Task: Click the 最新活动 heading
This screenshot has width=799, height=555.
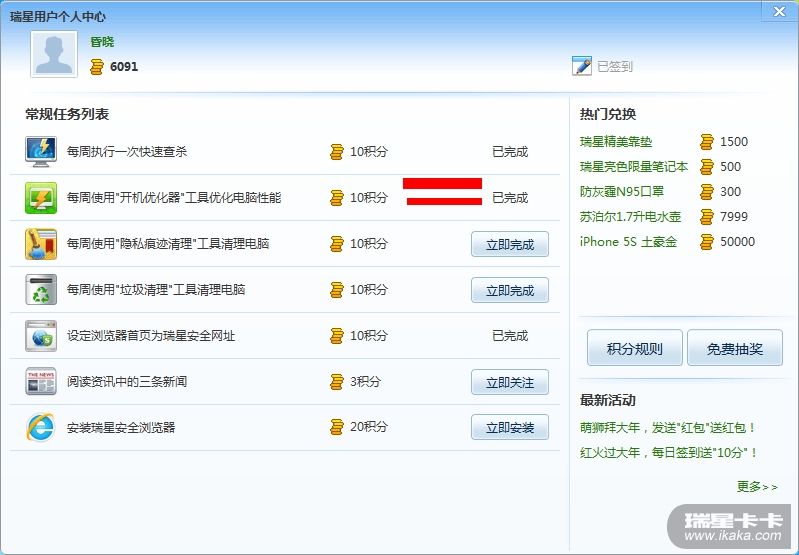Action: [608, 400]
